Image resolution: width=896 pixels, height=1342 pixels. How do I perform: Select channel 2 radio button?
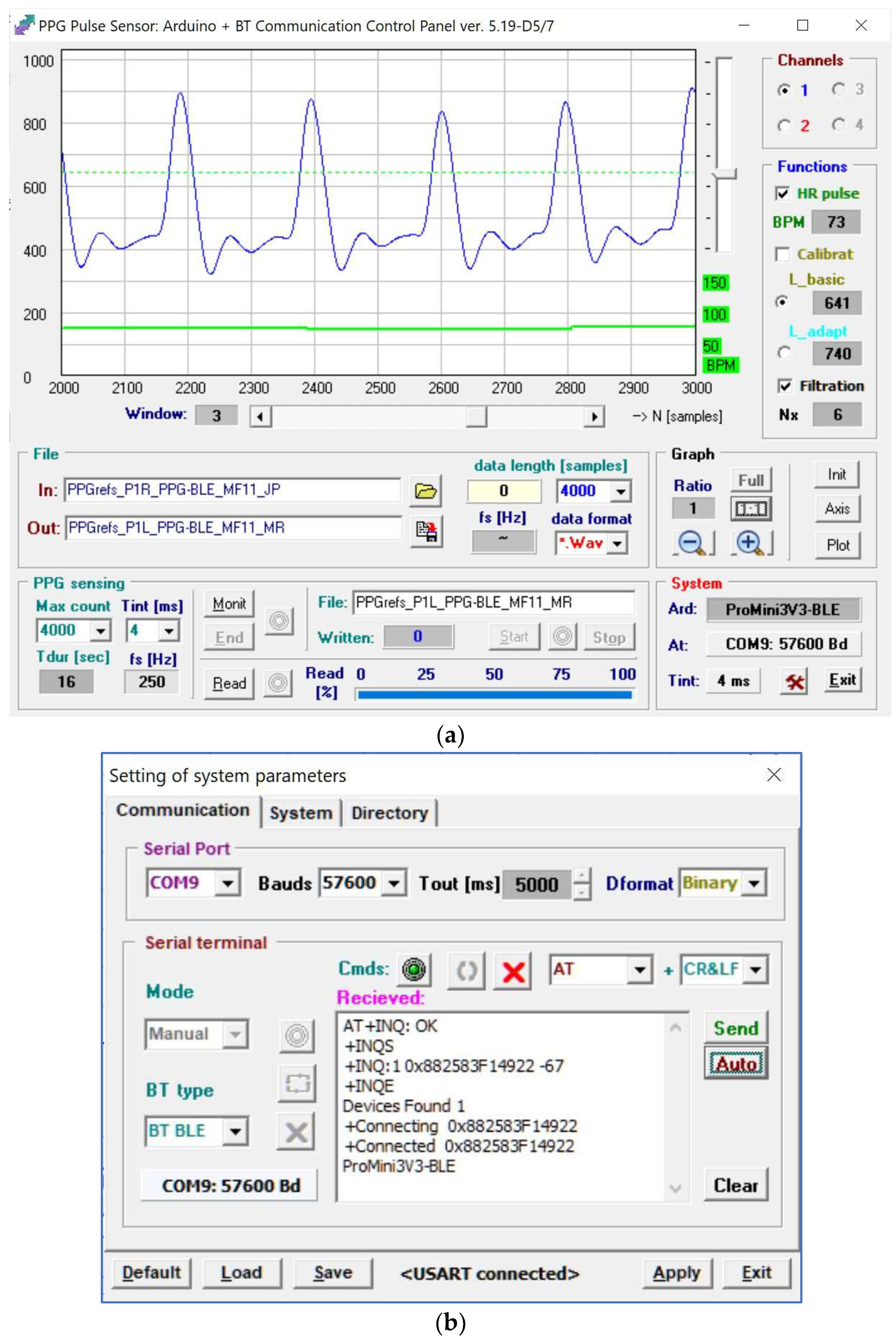pyautogui.click(x=784, y=126)
